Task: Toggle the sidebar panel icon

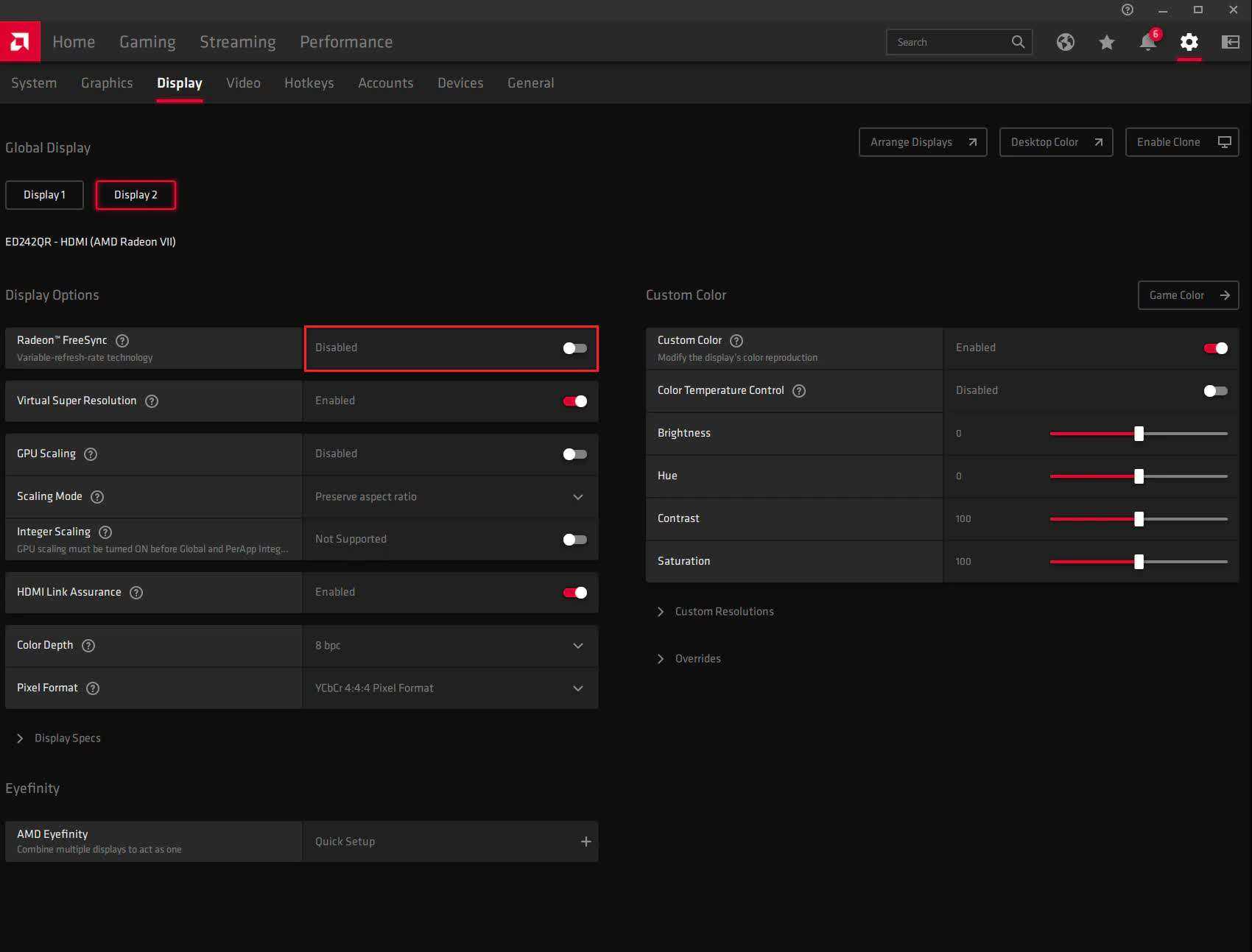Action: [1230, 42]
